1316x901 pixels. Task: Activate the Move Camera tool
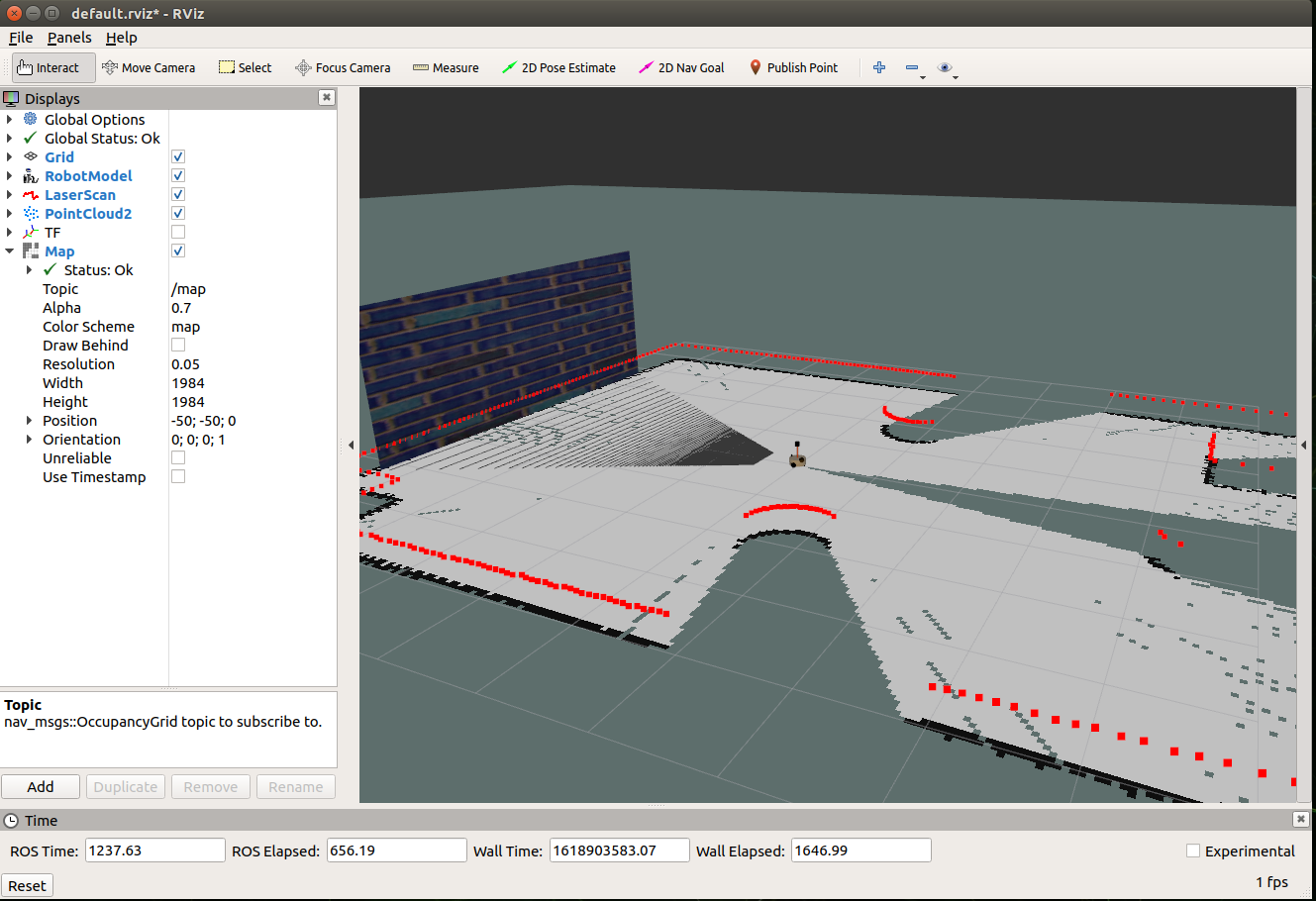[149, 67]
